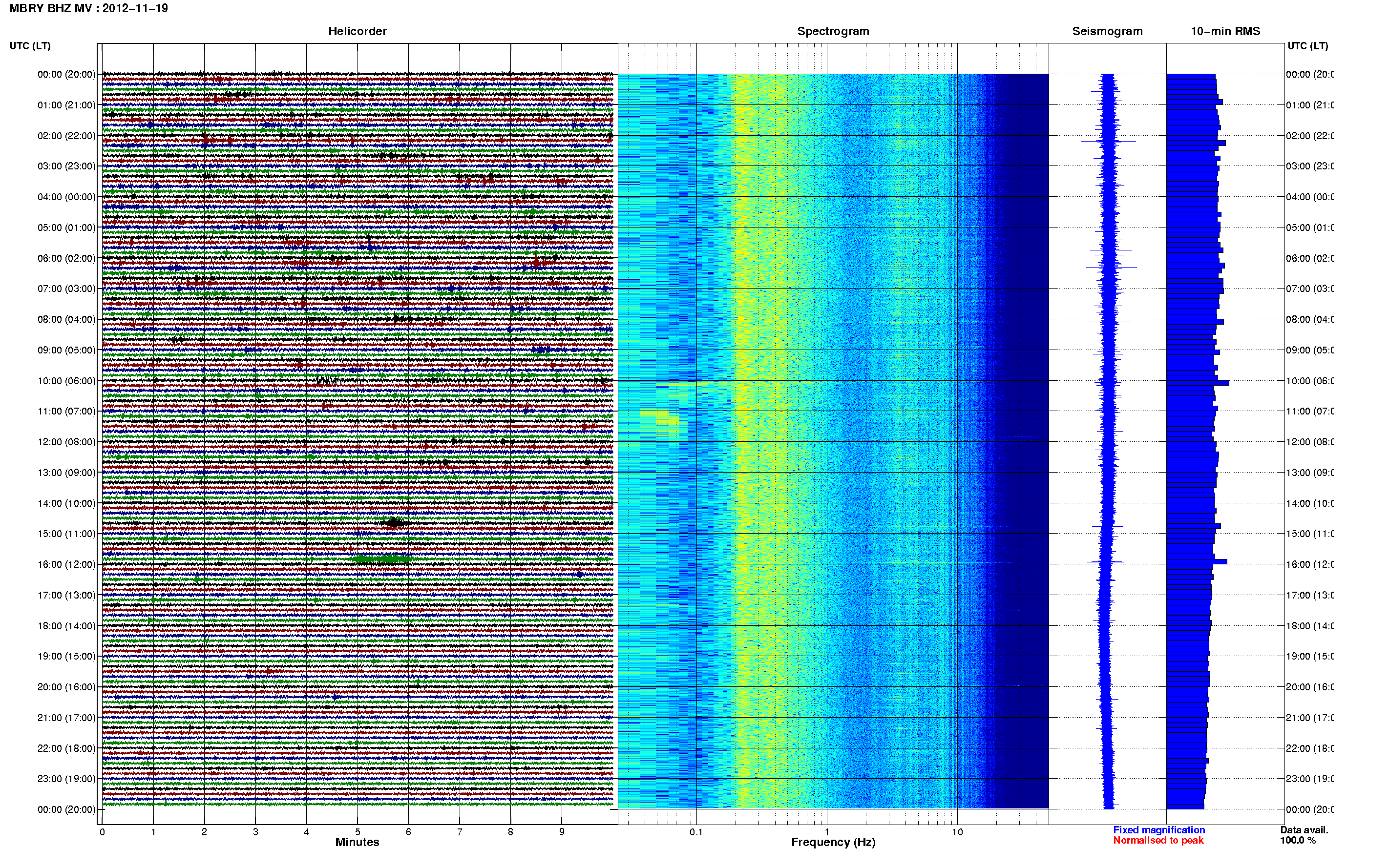Click the 10 tick label on frequency axis

[957, 832]
